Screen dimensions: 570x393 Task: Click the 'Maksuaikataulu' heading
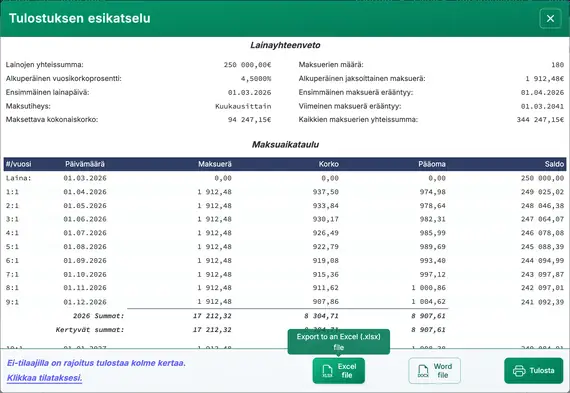pyautogui.click(x=285, y=144)
